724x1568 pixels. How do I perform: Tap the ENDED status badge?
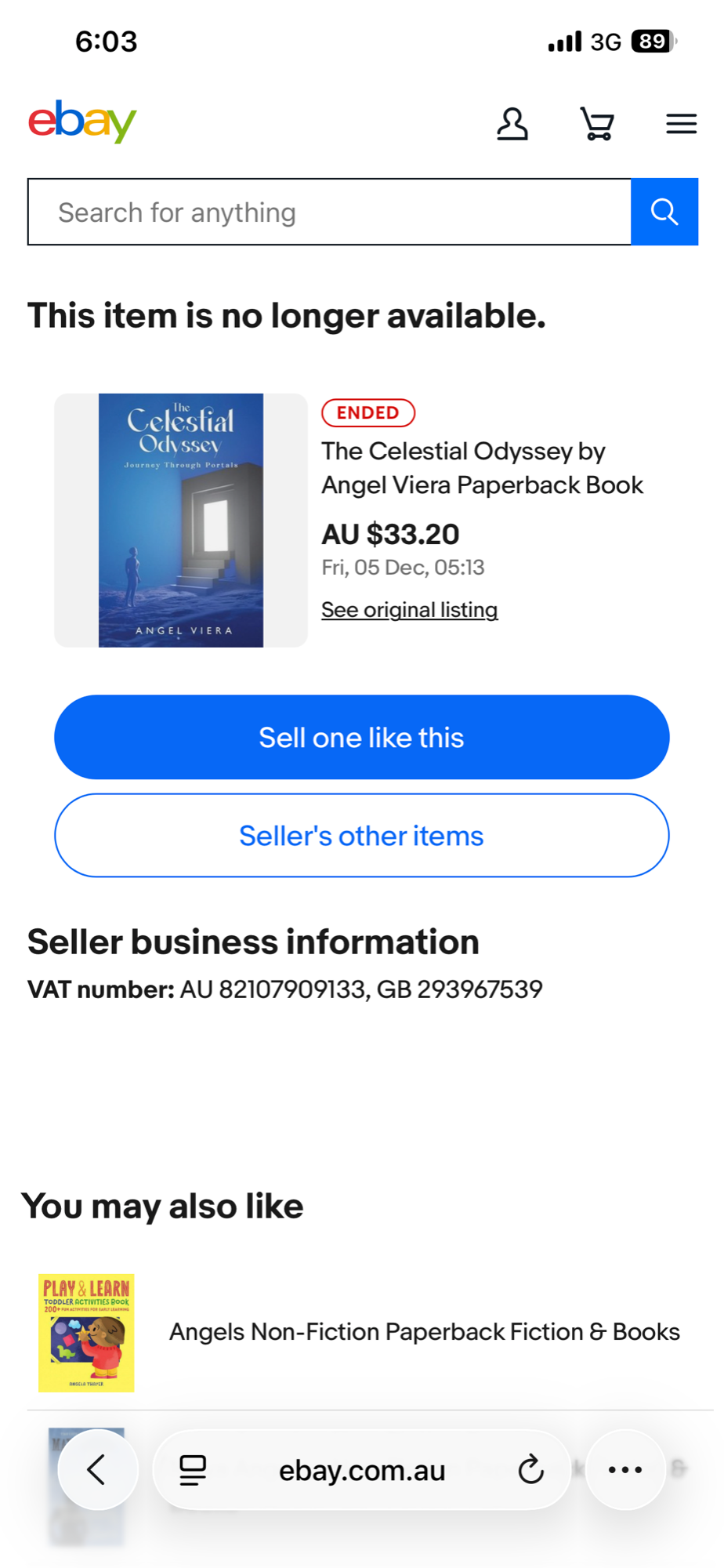pos(367,412)
